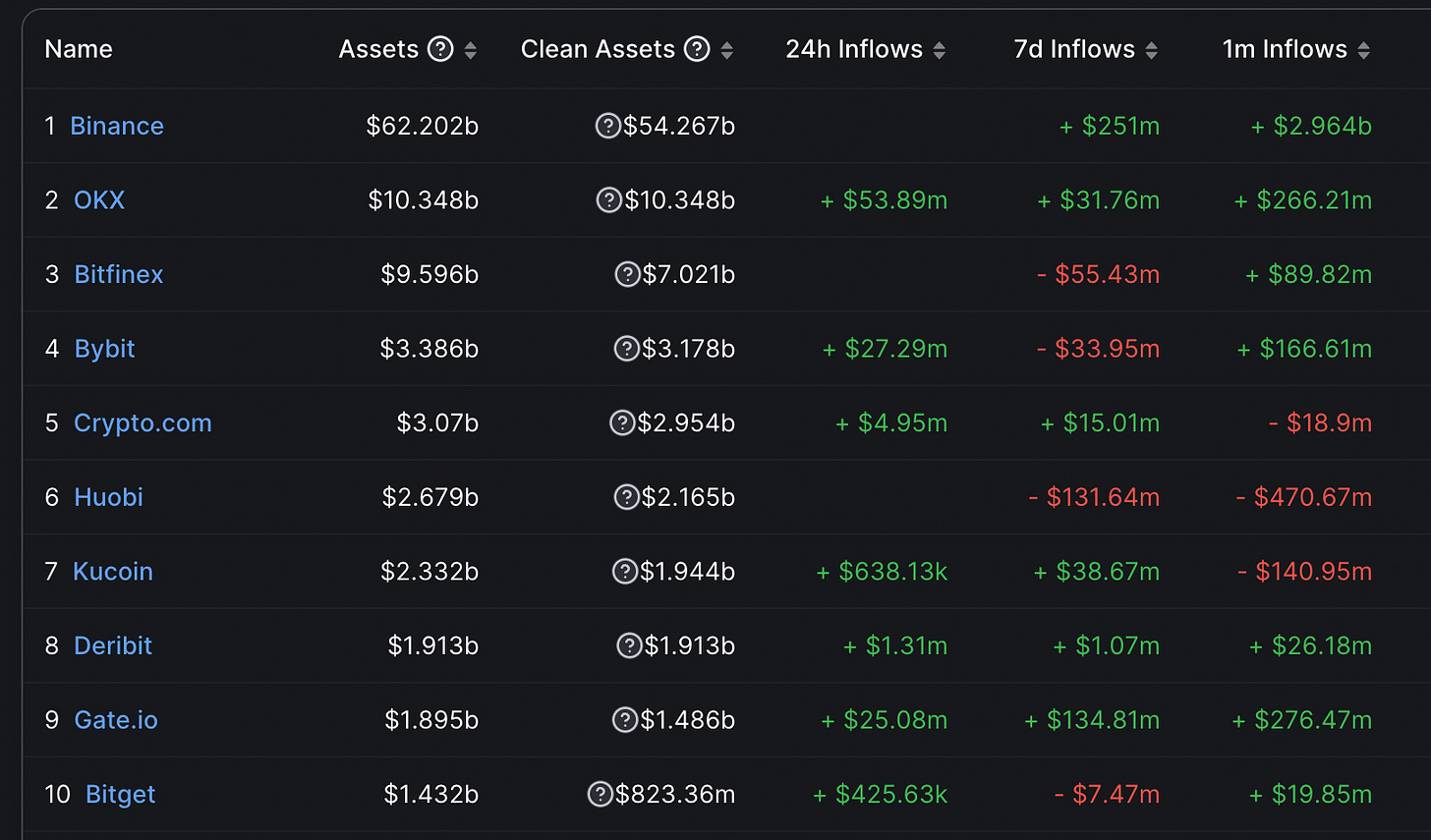Viewport: 1431px width, 840px height.
Task: Select the Assets column header label
Action: pyautogui.click(x=378, y=49)
